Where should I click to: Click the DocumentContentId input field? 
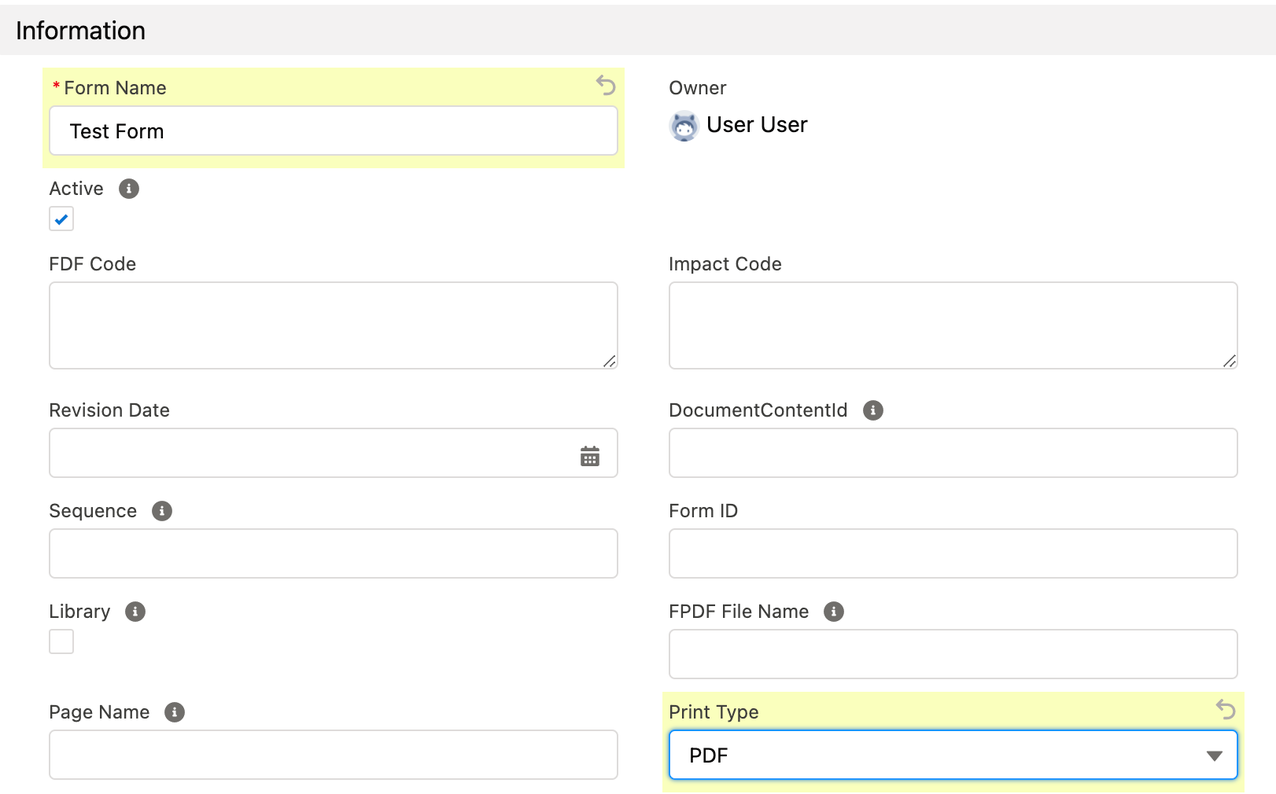click(953, 453)
